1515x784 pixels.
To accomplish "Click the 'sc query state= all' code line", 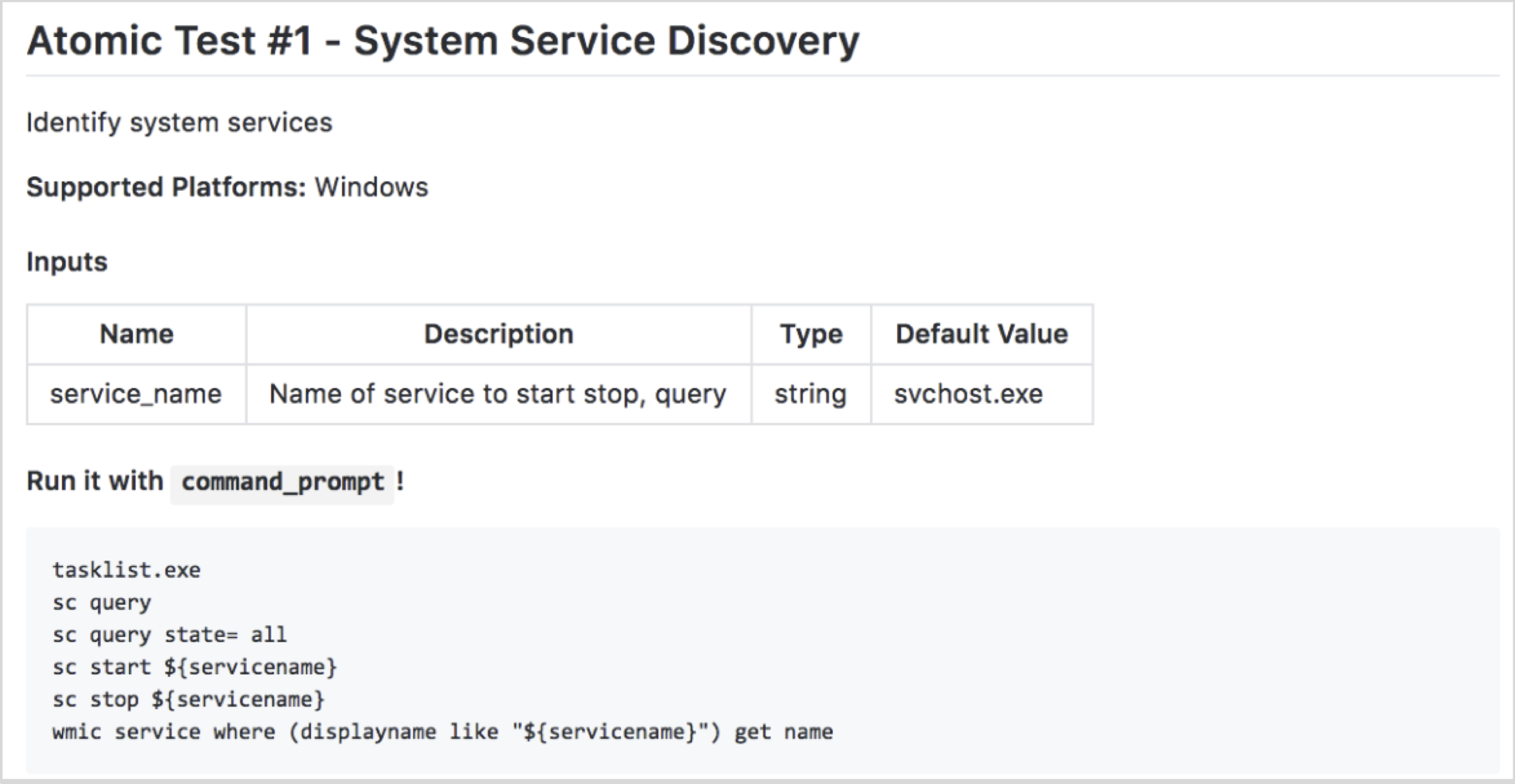I will coord(170,635).
